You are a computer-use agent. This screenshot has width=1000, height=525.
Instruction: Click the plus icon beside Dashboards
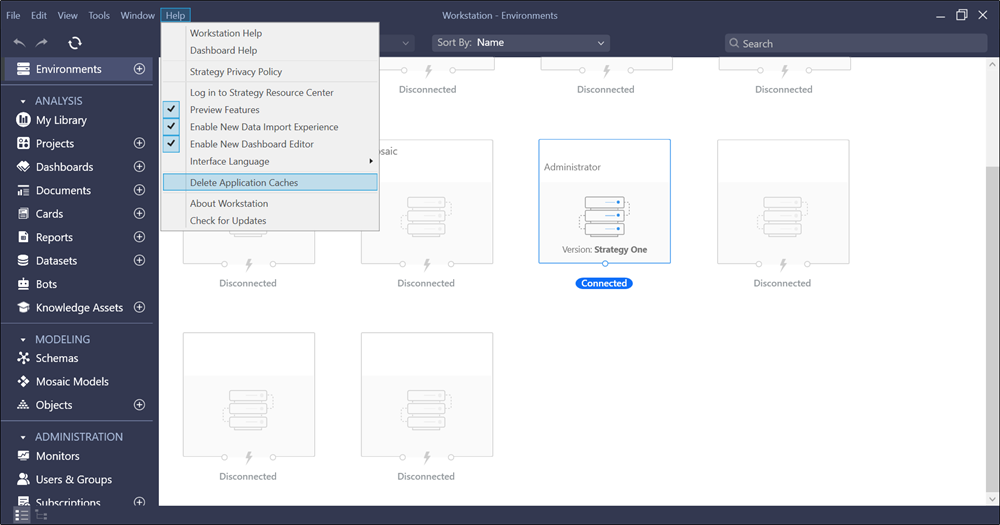tap(139, 167)
